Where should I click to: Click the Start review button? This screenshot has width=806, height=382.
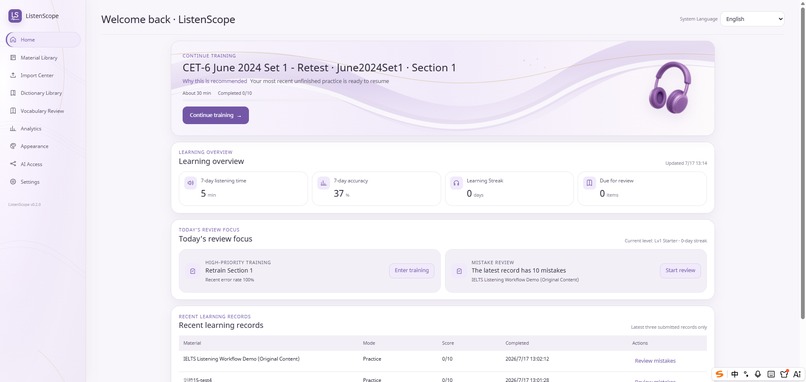[680, 270]
